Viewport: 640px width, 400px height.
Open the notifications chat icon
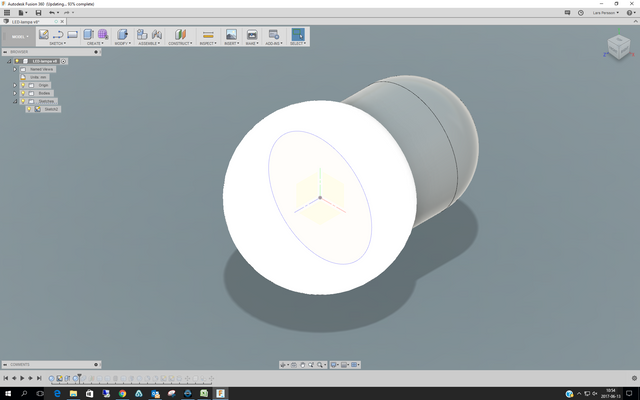(567, 13)
